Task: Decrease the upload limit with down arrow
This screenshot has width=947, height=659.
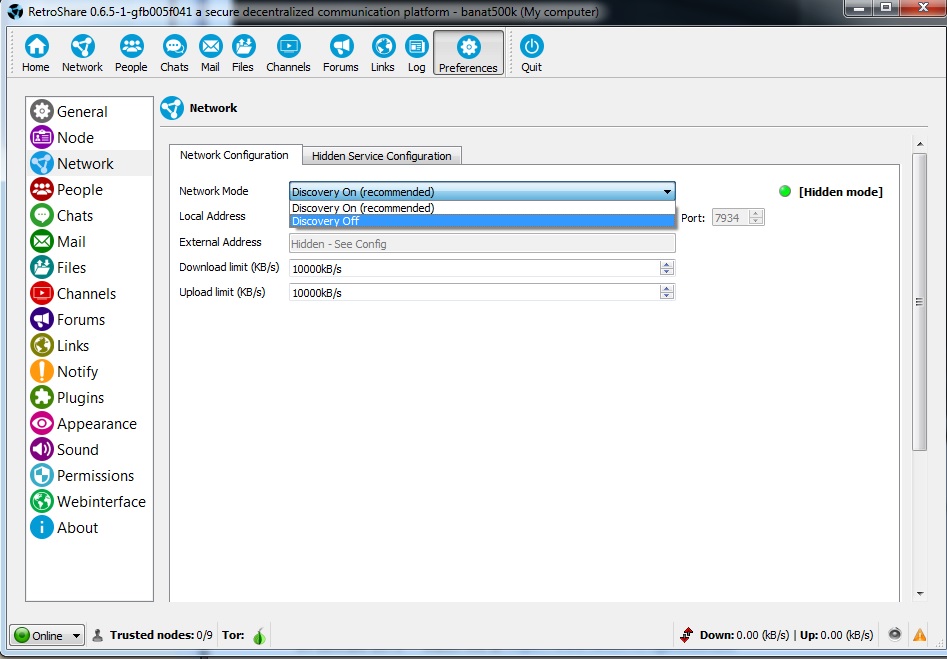Action: (667, 296)
